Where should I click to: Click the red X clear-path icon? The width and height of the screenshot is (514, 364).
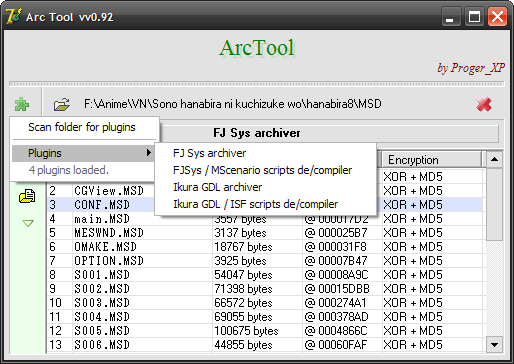(484, 104)
